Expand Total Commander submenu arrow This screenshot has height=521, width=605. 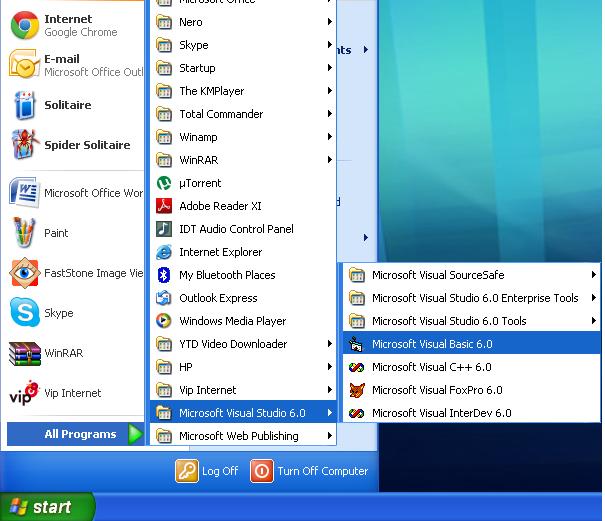(330, 114)
